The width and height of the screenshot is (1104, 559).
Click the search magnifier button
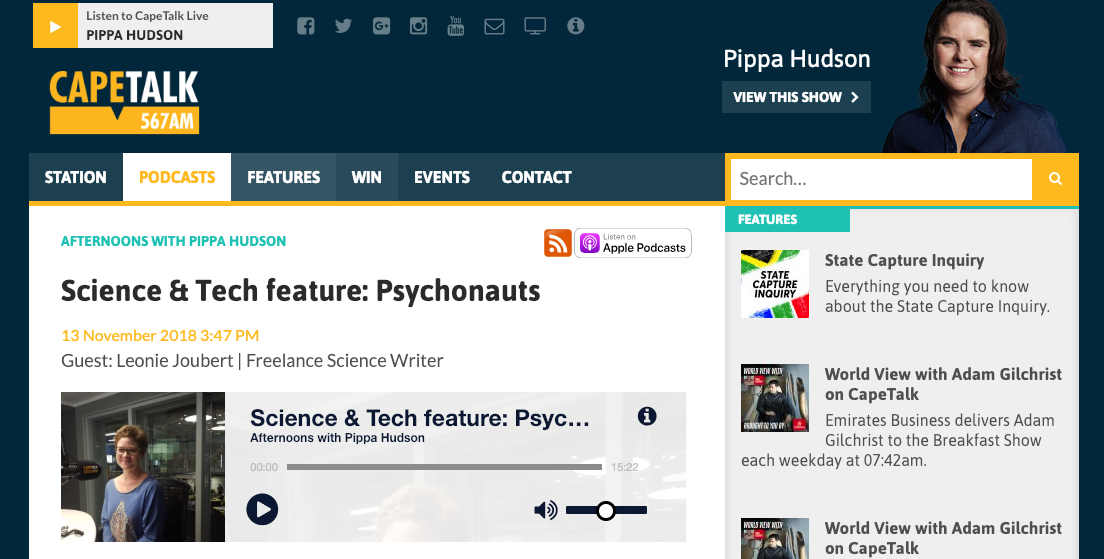pyautogui.click(x=1055, y=179)
